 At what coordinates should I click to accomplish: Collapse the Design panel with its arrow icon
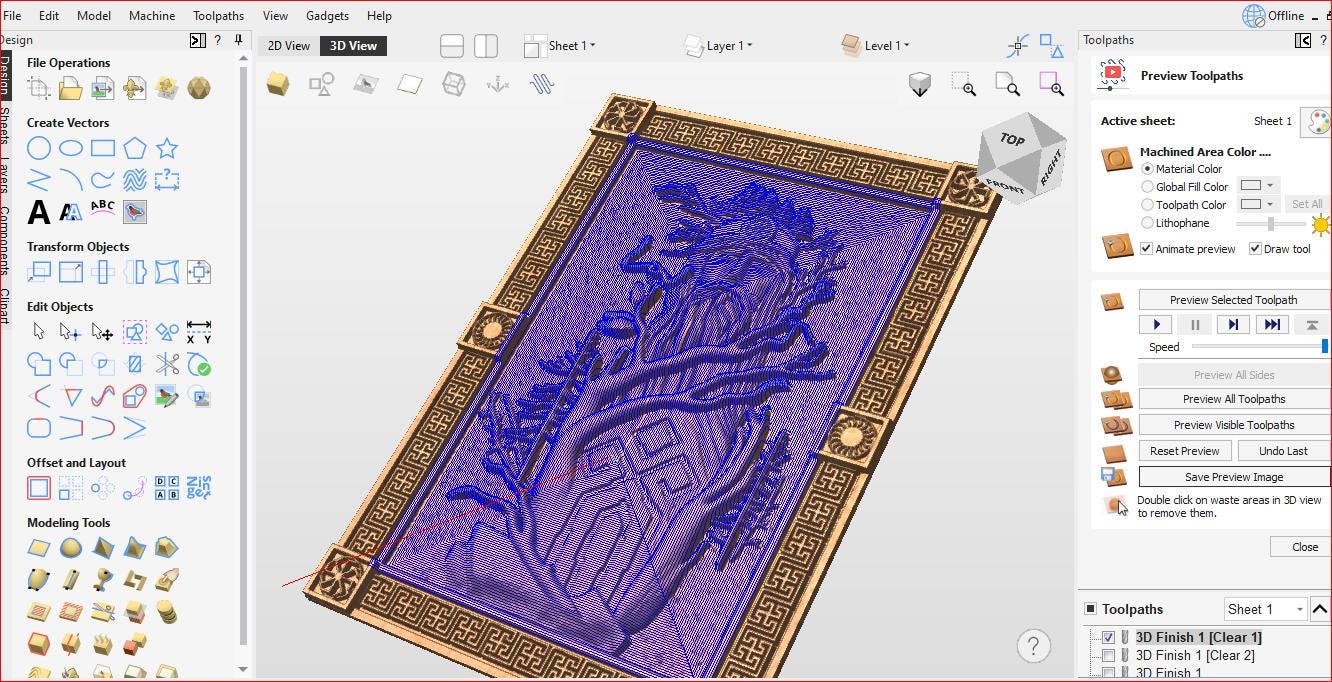coord(197,40)
